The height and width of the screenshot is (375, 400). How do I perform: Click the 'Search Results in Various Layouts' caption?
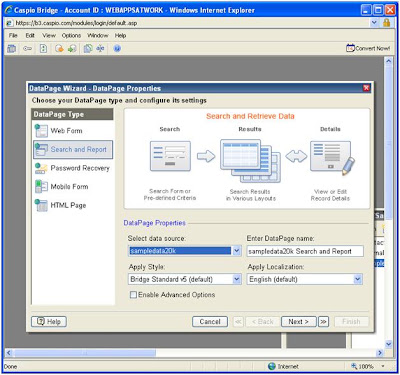[251, 195]
